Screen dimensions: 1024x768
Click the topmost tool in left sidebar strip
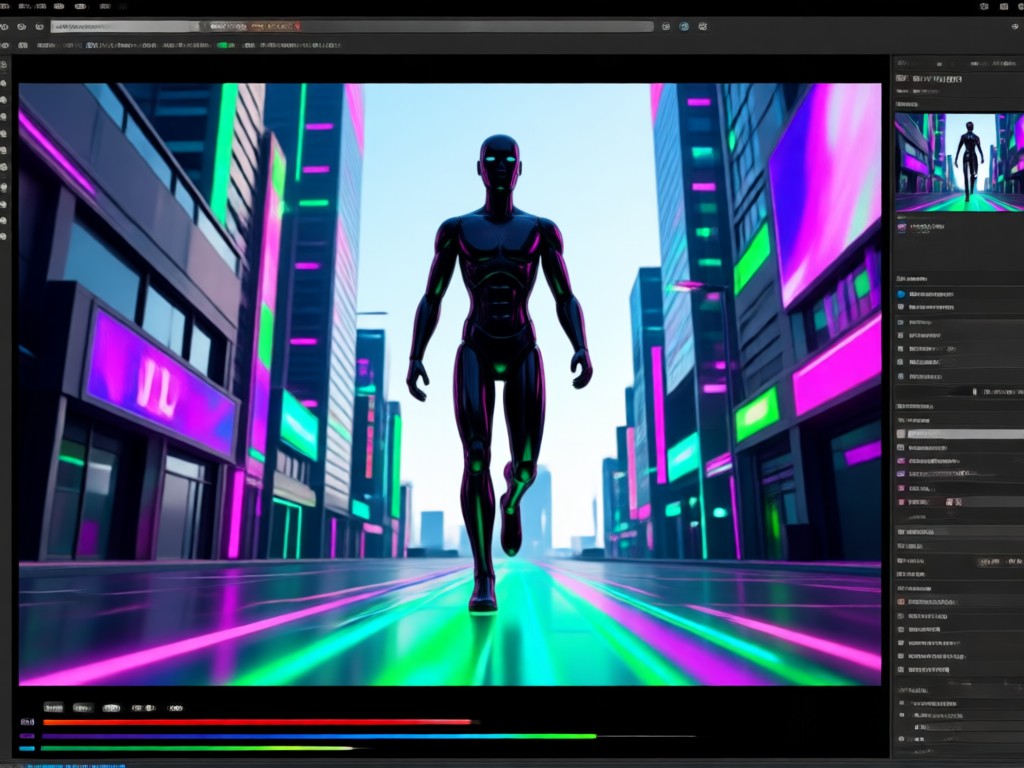pos(4,65)
